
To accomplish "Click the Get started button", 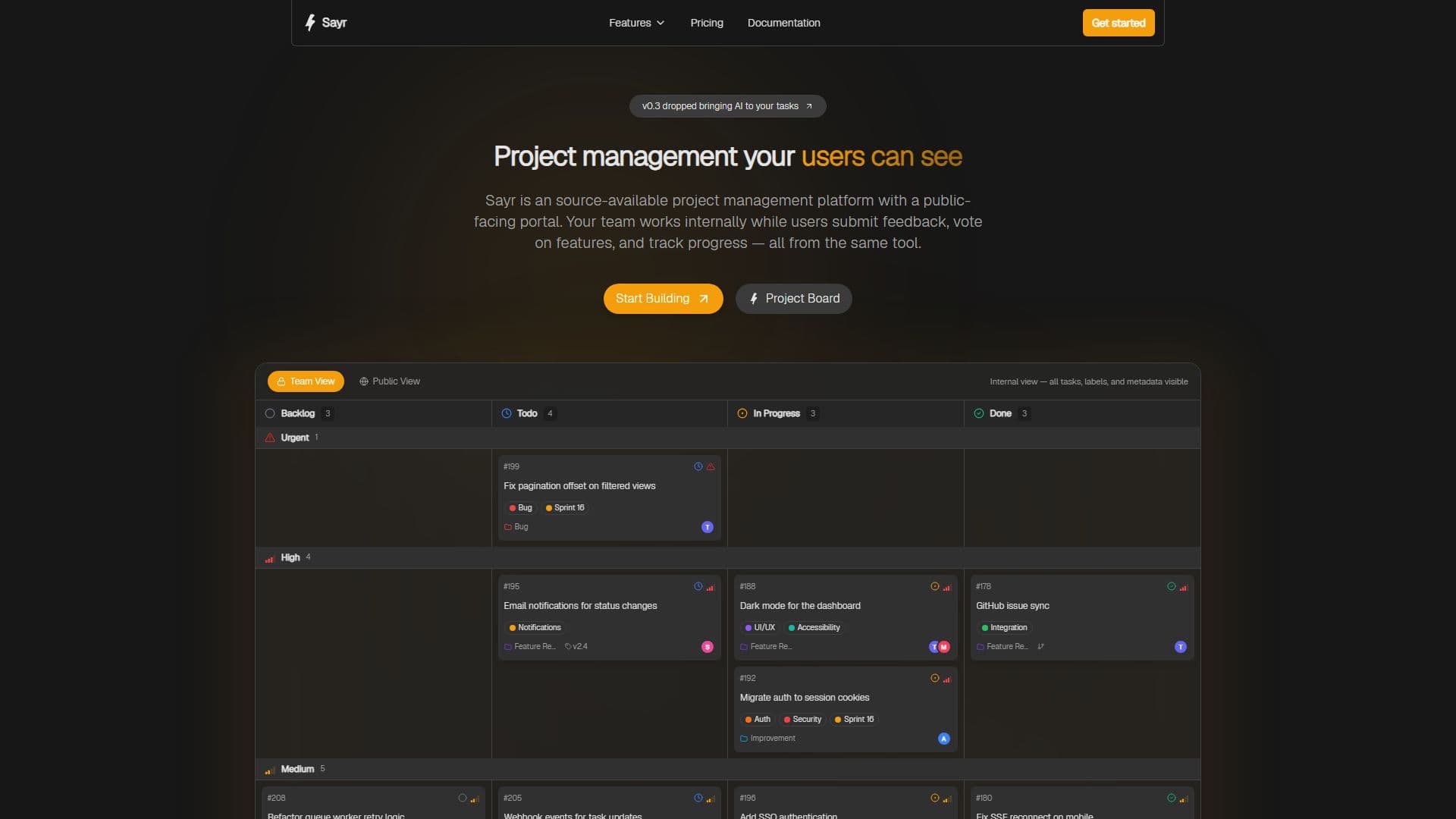I will point(1119,23).
